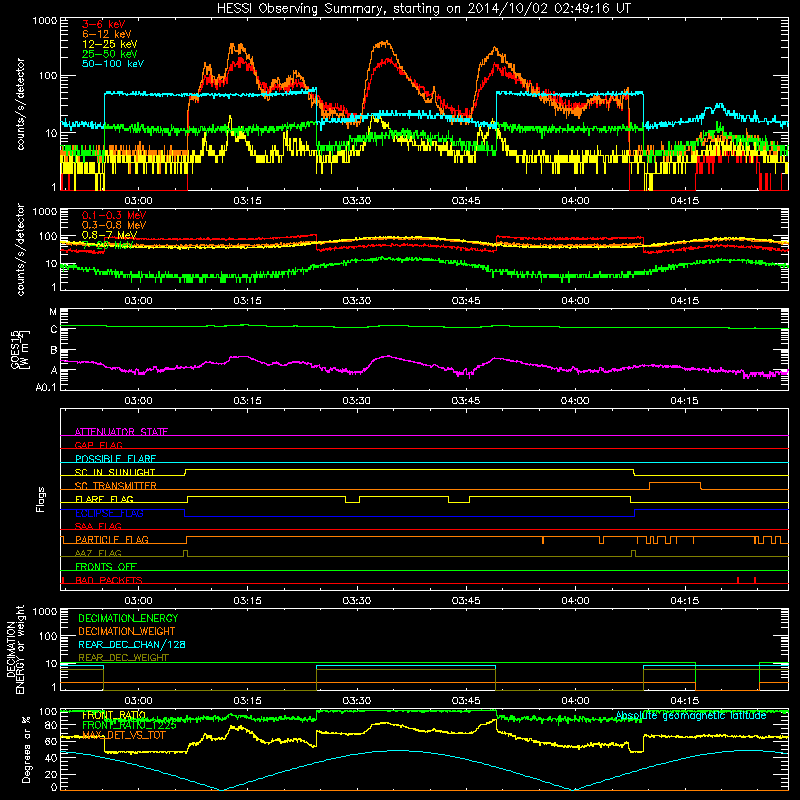Click the POSSIBLE_FLARE label
Viewport: 800px width, 800px height.
pyautogui.click(x=115, y=459)
